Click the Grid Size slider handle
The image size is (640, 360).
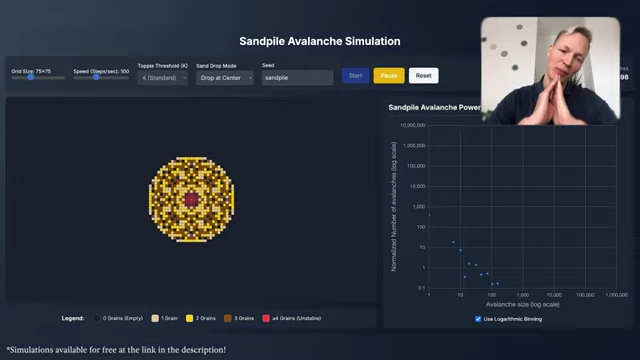(x=31, y=77)
